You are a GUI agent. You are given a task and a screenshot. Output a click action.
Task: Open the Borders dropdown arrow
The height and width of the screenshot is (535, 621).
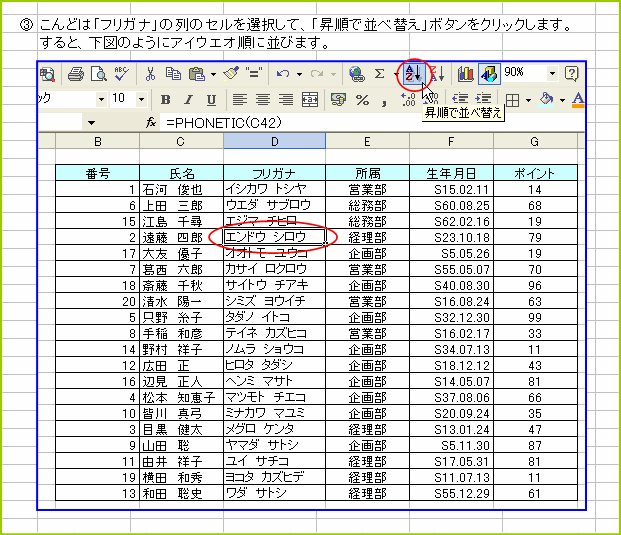pyautogui.click(x=528, y=100)
